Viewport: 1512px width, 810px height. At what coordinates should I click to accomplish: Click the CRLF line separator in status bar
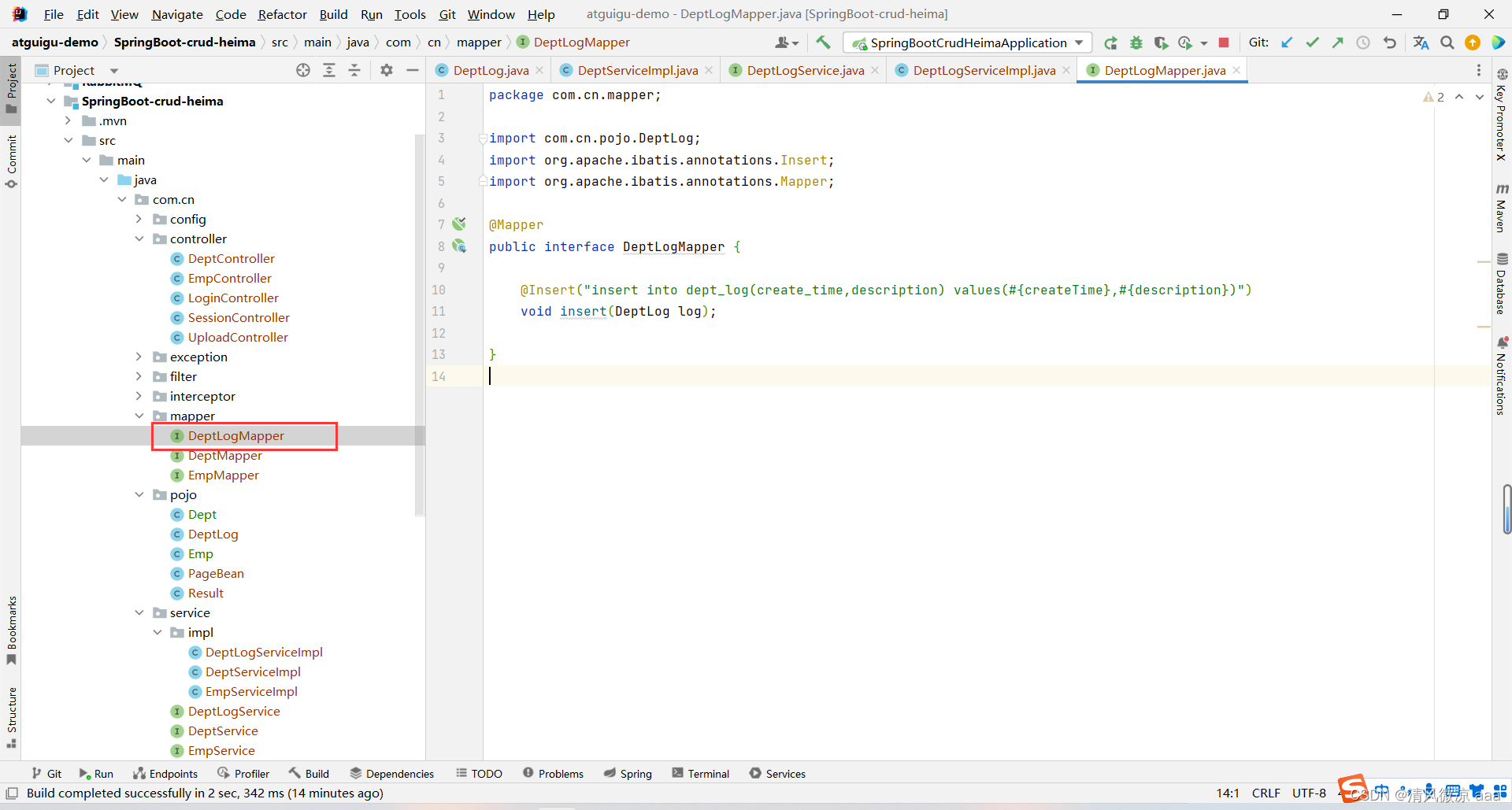click(x=1266, y=793)
